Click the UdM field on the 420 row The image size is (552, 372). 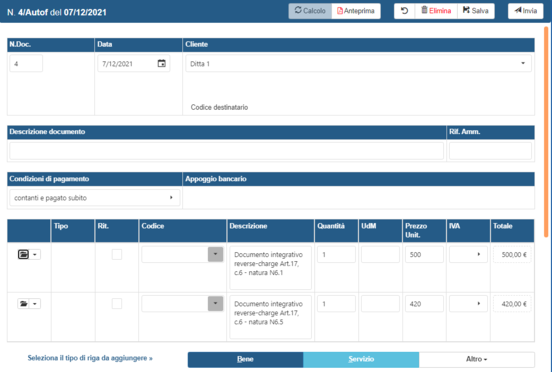(380, 303)
